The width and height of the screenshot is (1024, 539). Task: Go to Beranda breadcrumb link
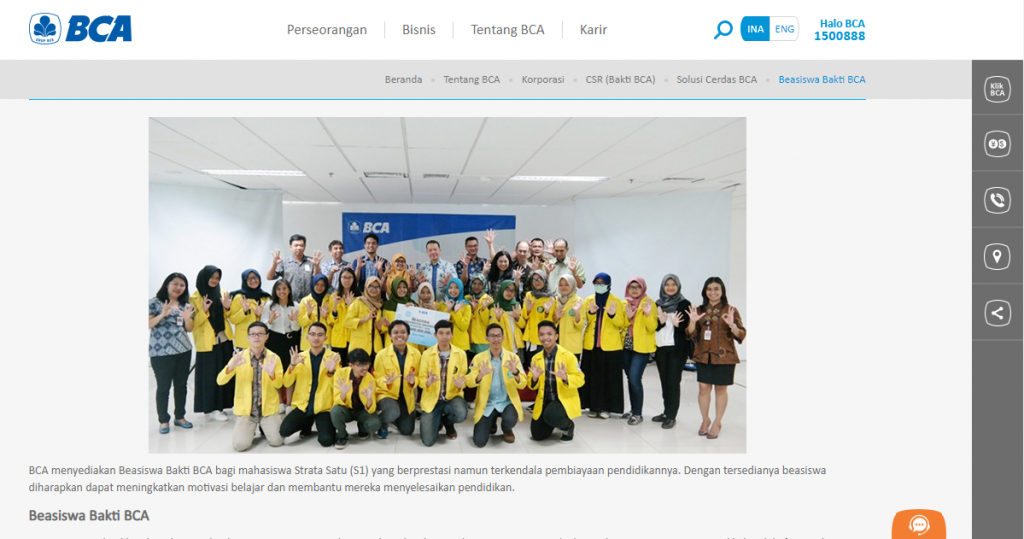[403, 79]
